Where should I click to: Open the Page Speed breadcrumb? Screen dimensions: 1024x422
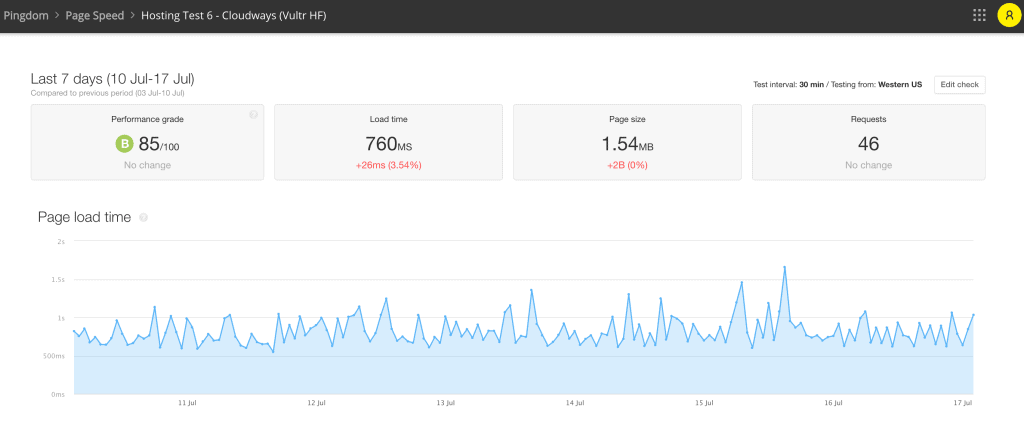point(95,16)
